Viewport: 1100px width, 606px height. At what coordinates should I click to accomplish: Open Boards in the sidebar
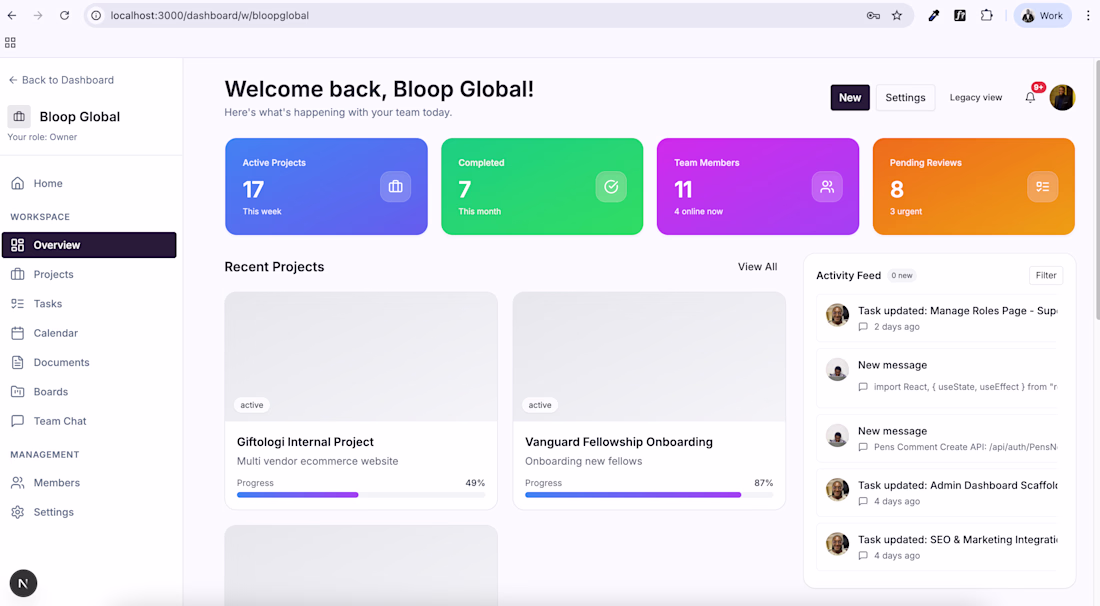pos(89,392)
